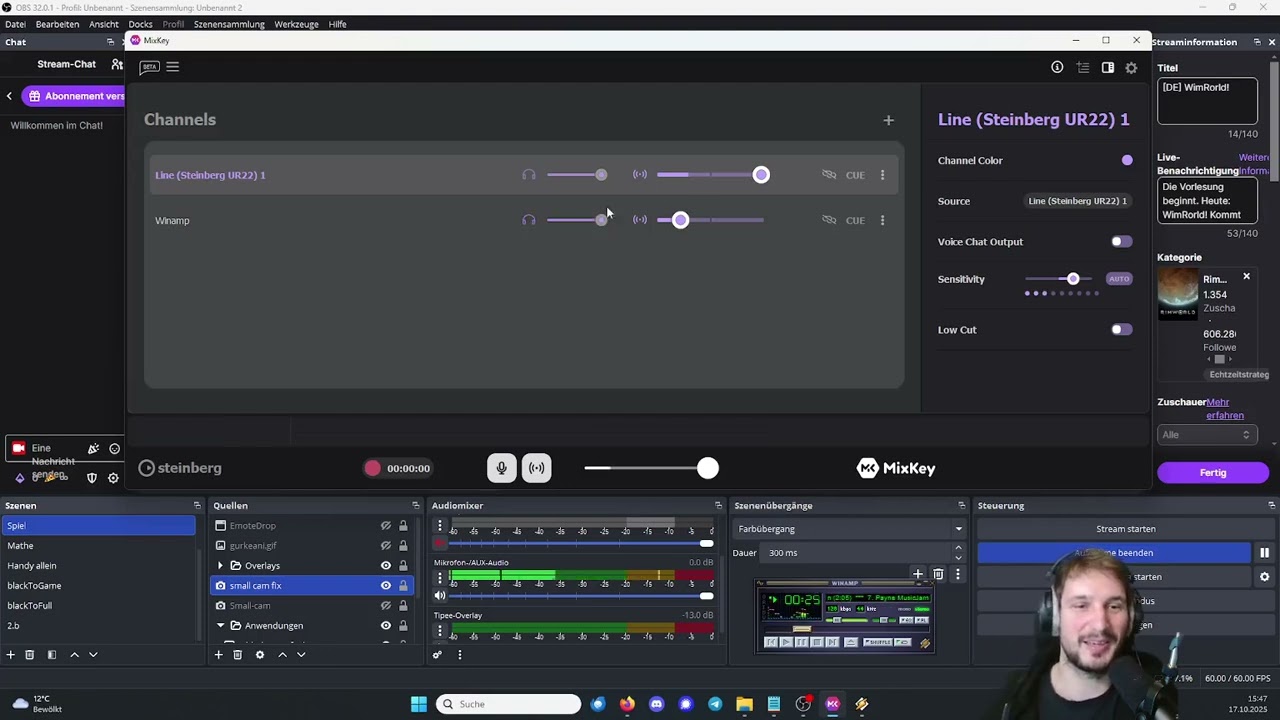1280x720 pixels.
Task: Add a transition with the Szenenübergänge plus icon
Action: [x=918, y=574]
